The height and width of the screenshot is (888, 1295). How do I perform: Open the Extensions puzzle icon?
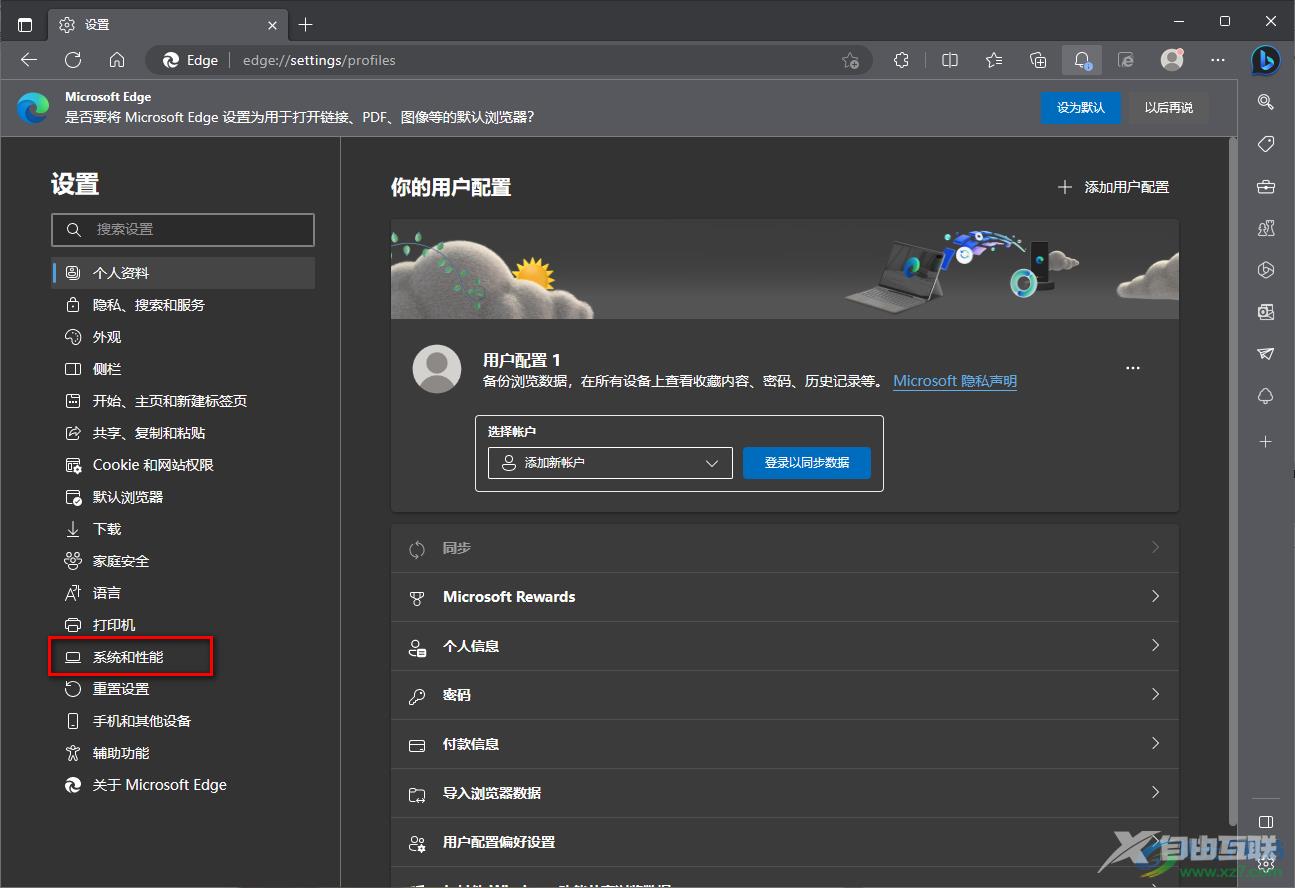pos(901,60)
